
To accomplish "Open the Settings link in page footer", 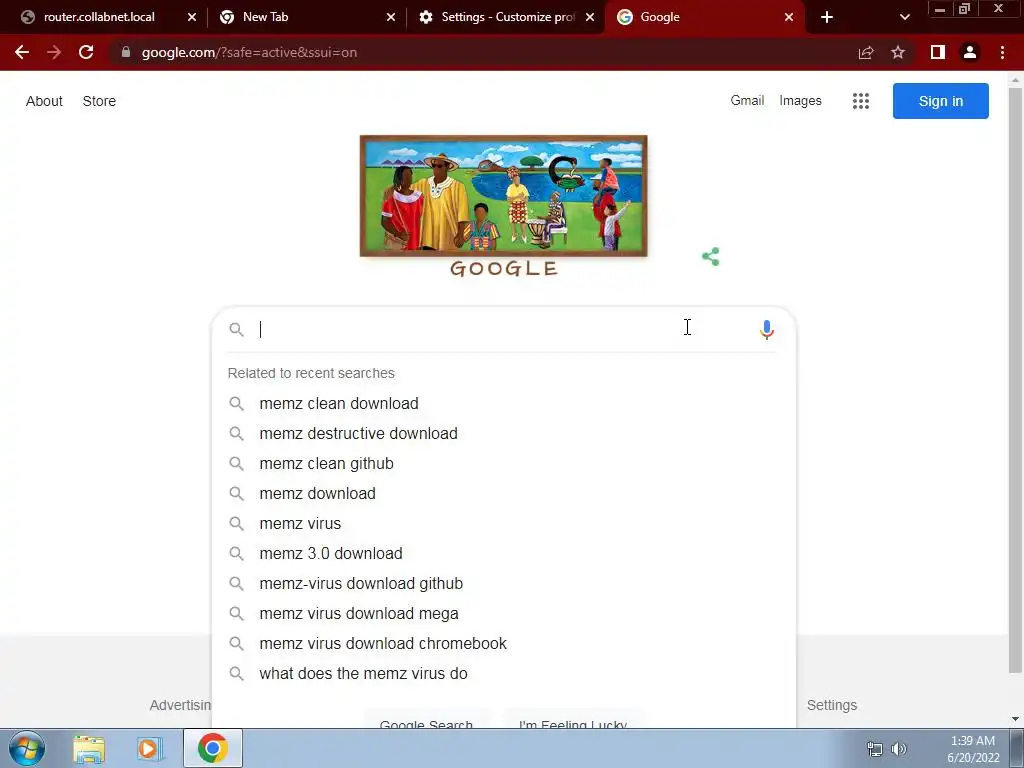I will coord(831,705).
